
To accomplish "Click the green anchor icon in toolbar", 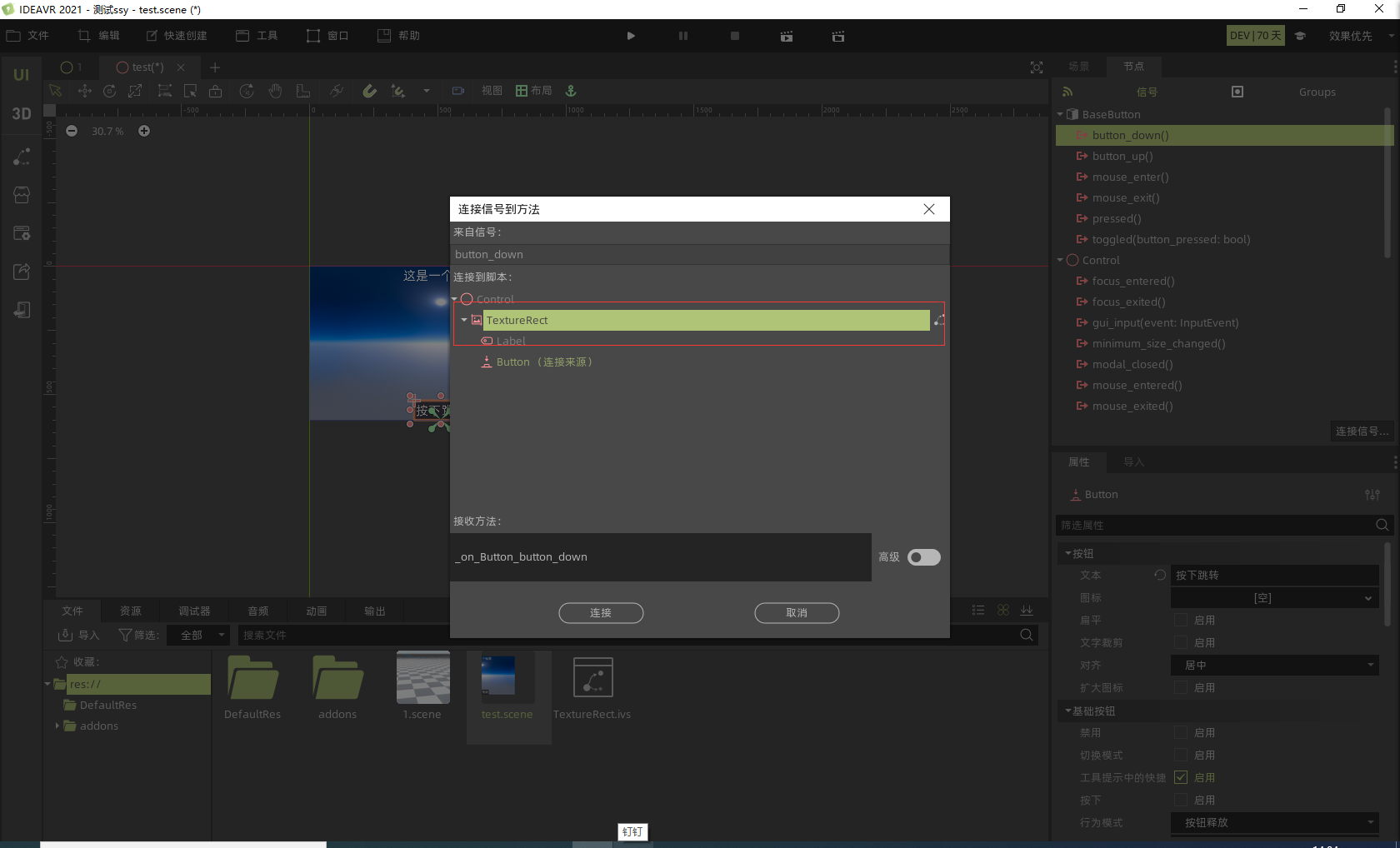I will click(571, 91).
